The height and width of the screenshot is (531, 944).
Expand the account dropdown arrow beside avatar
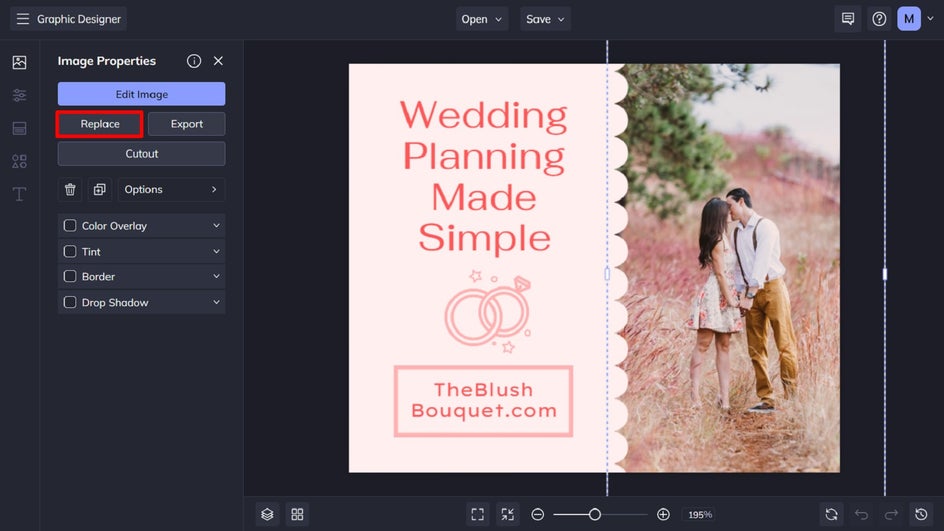tap(930, 19)
